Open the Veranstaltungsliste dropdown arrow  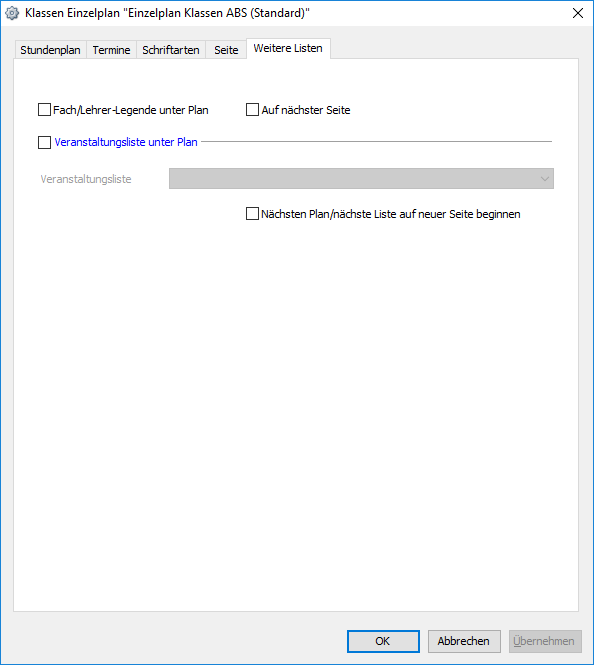[544, 179]
